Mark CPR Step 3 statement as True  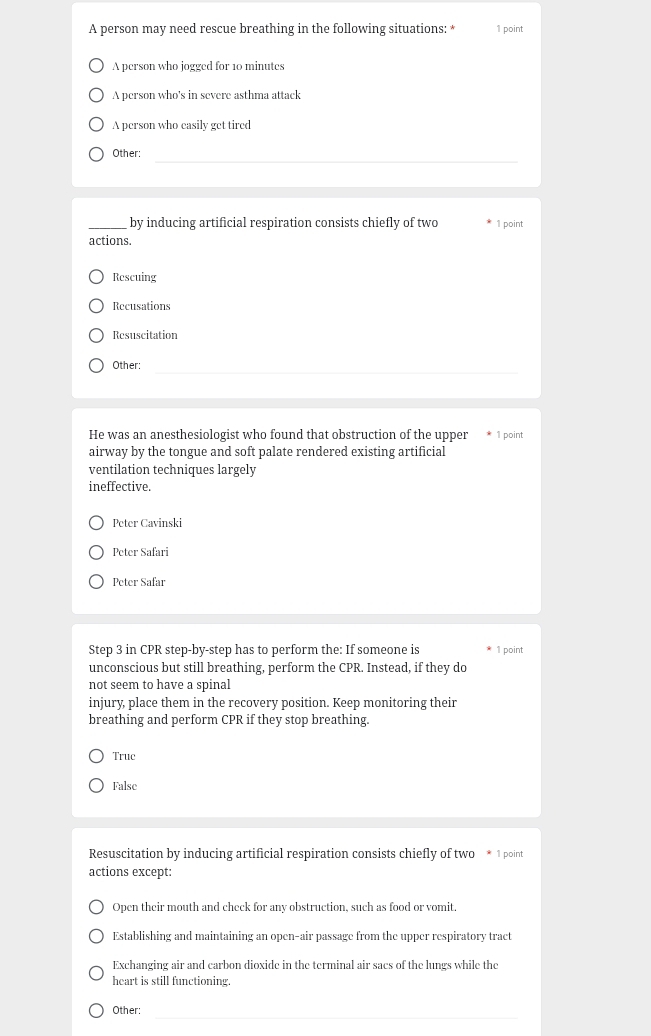pos(96,756)
